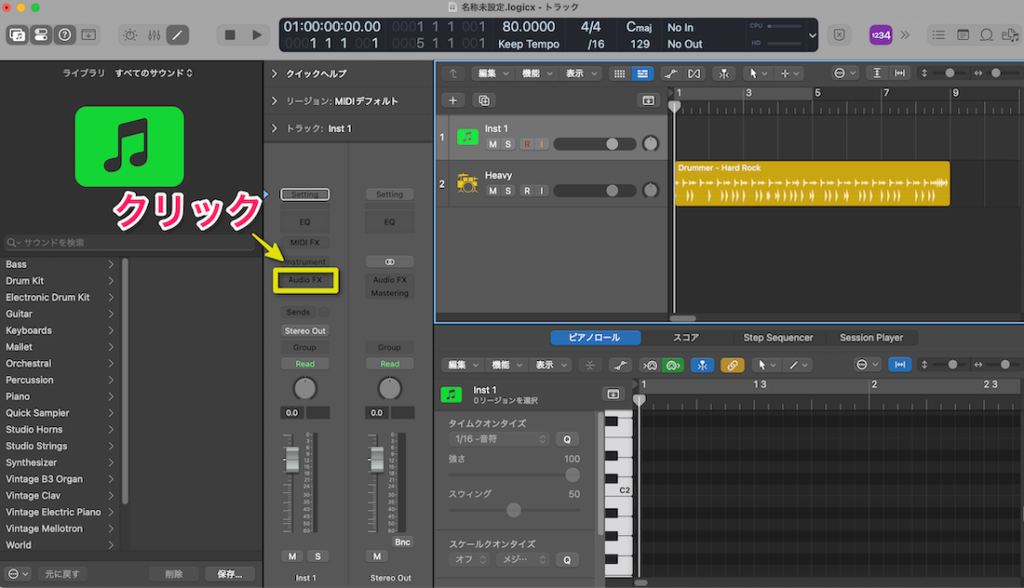Viewport: 1024px width, 588px height.
Task: Open the List Editors icon
Action: [938, 35]
